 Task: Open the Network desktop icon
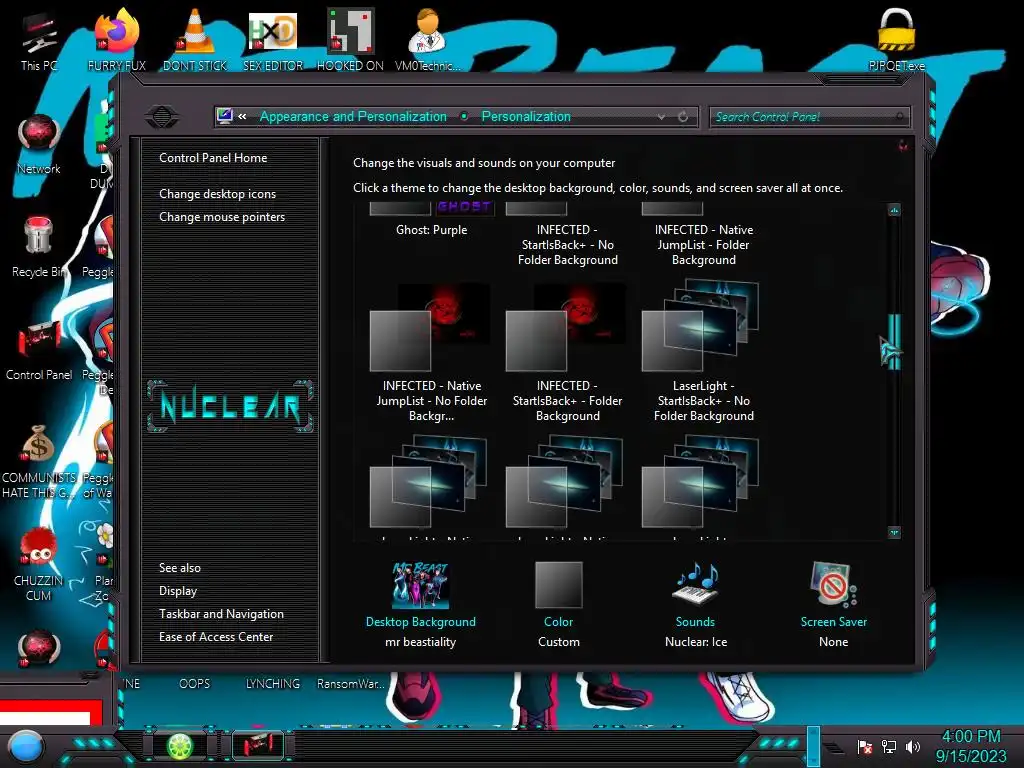click(39, 144)
